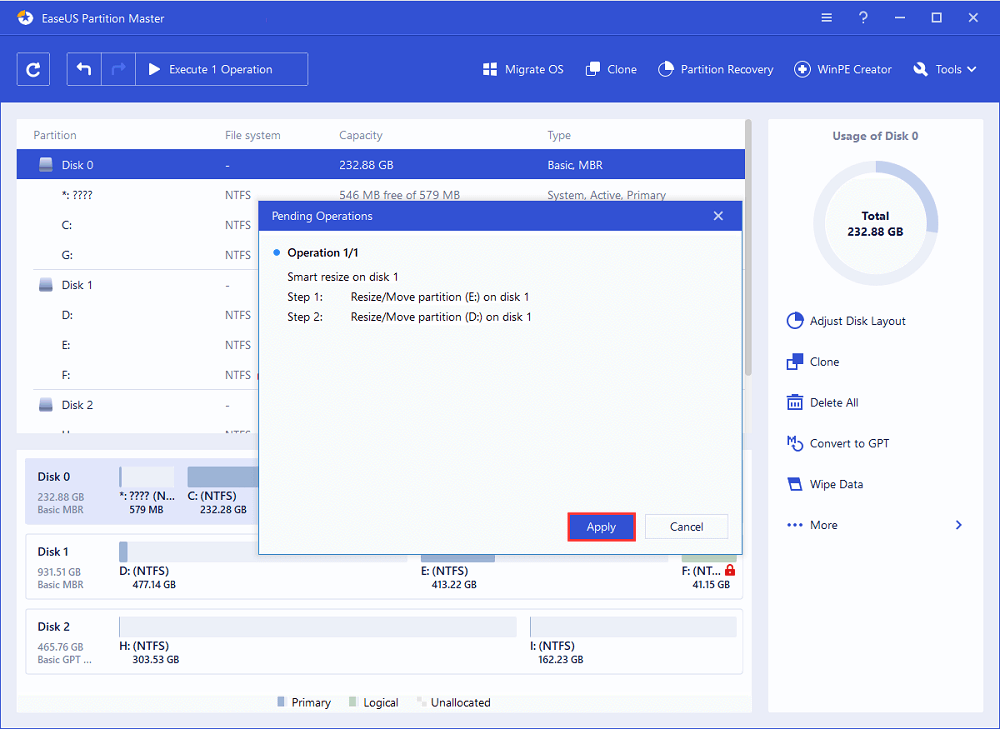
Task: Undo the last operation
Action: point(84,70)
